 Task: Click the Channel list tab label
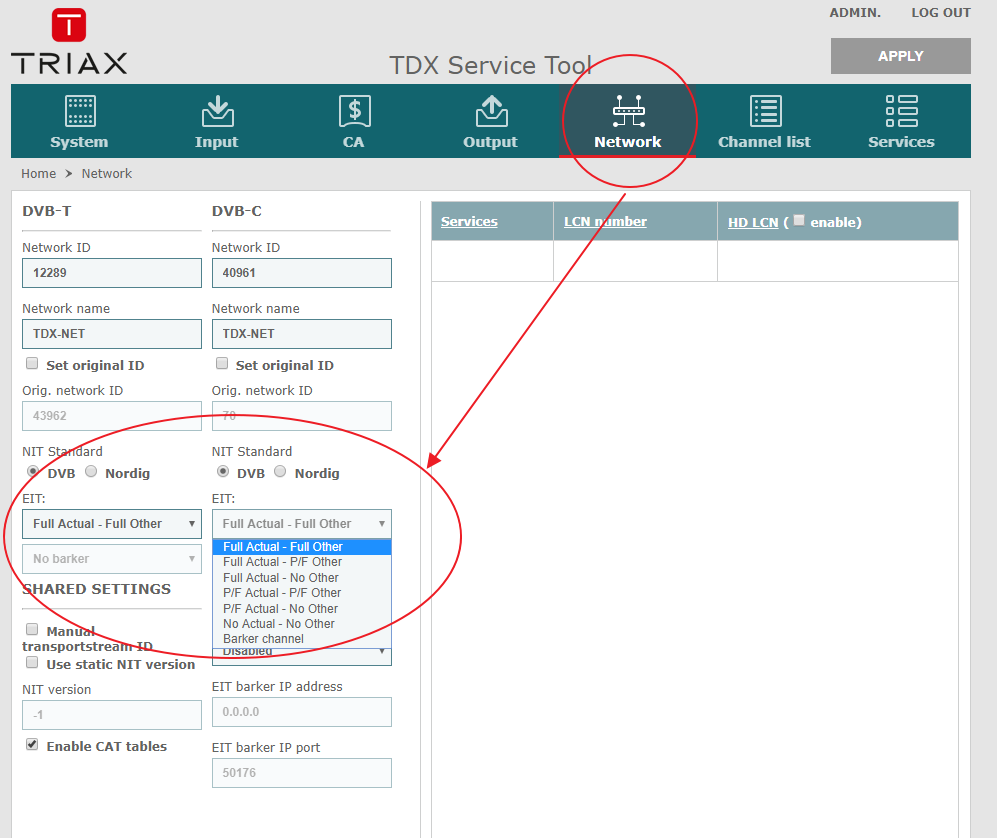764,142
